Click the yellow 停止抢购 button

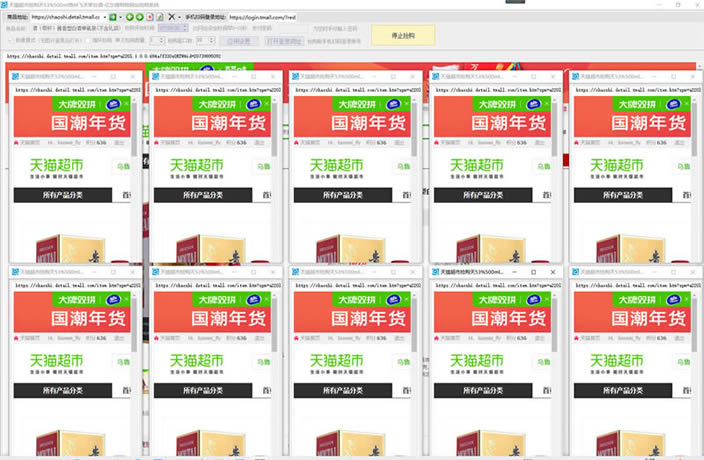pos(403,35)
